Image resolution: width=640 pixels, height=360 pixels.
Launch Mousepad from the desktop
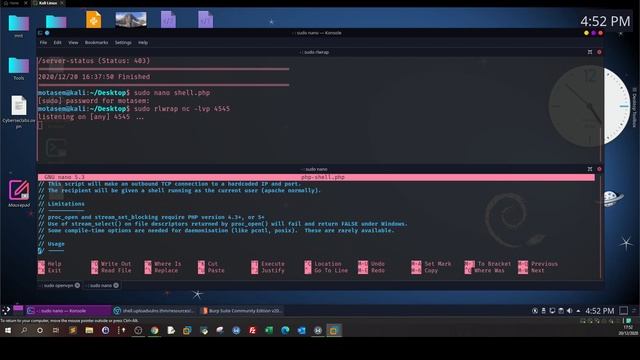(19, 193)
